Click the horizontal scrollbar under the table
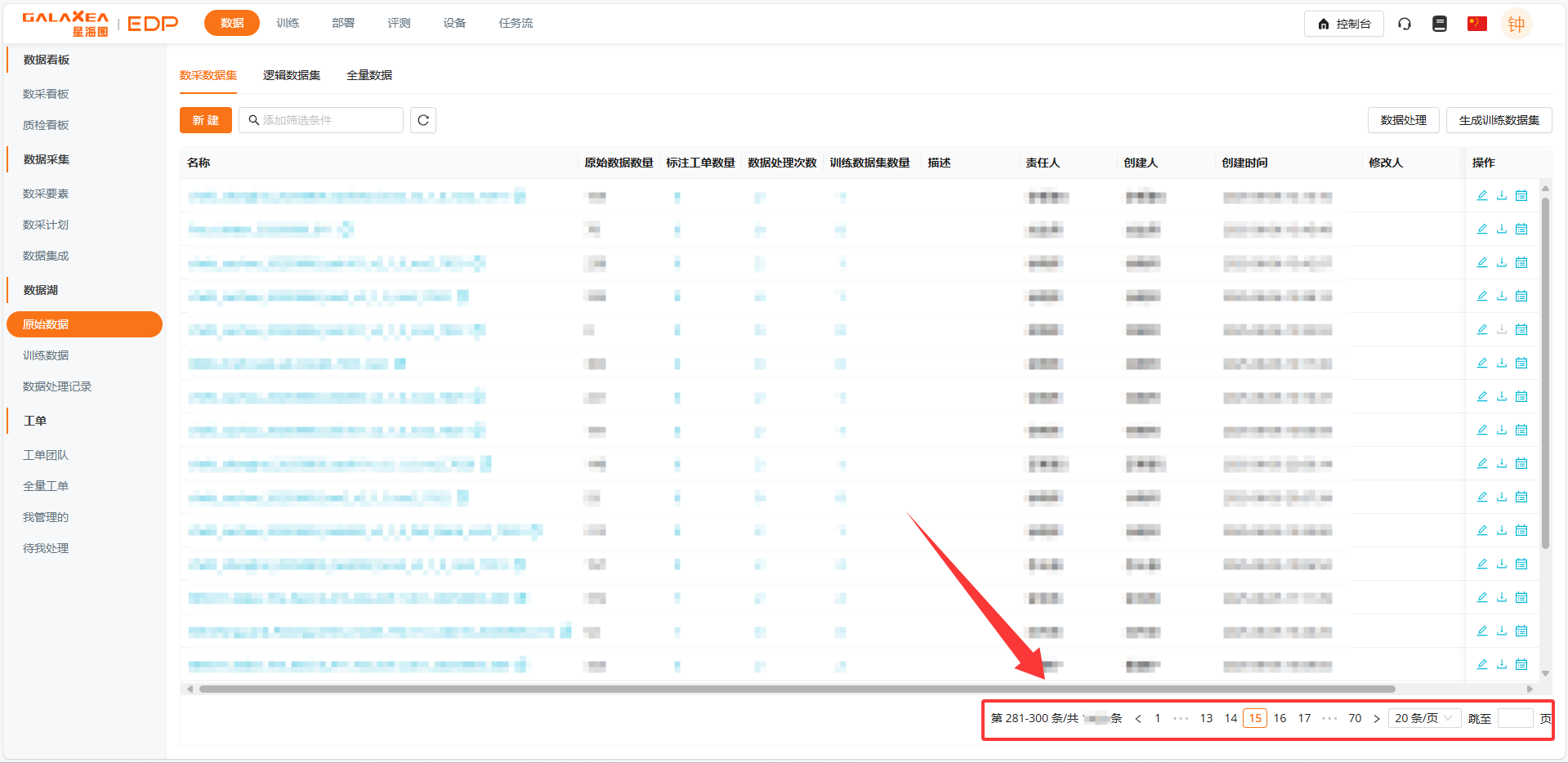The image size is (1568, 763). tap(797, 689)
